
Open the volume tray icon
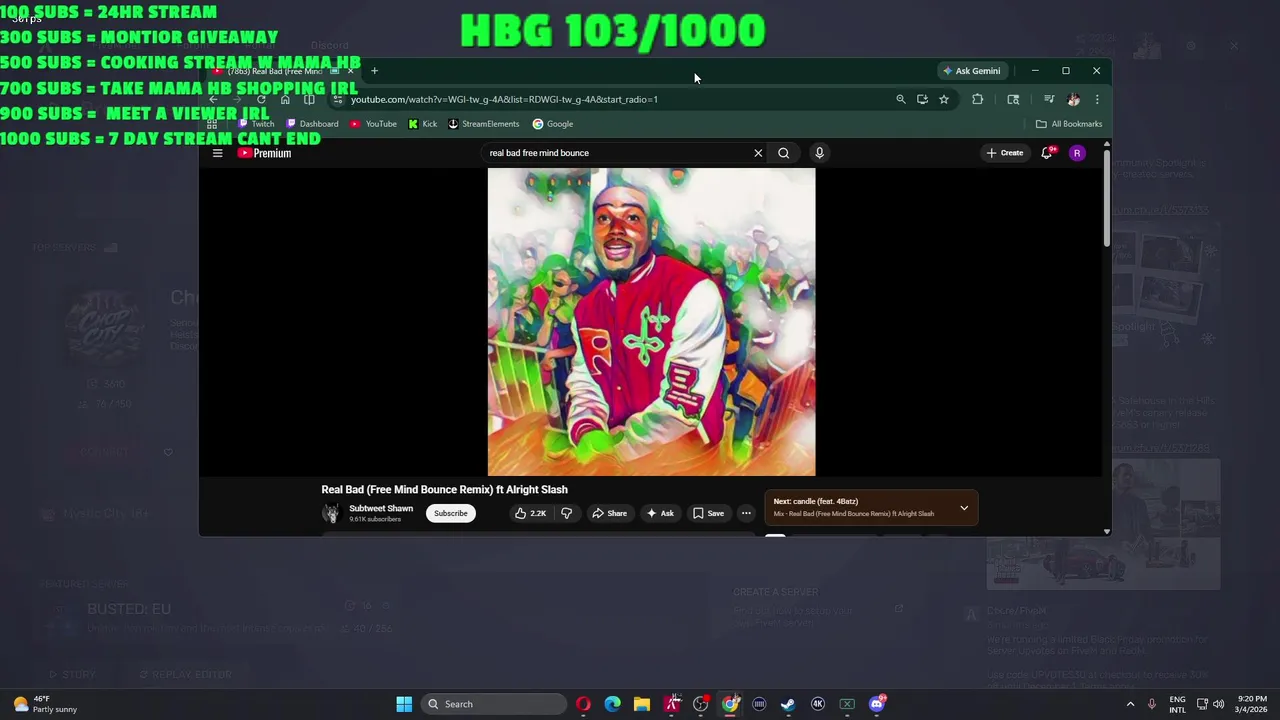1219,704
